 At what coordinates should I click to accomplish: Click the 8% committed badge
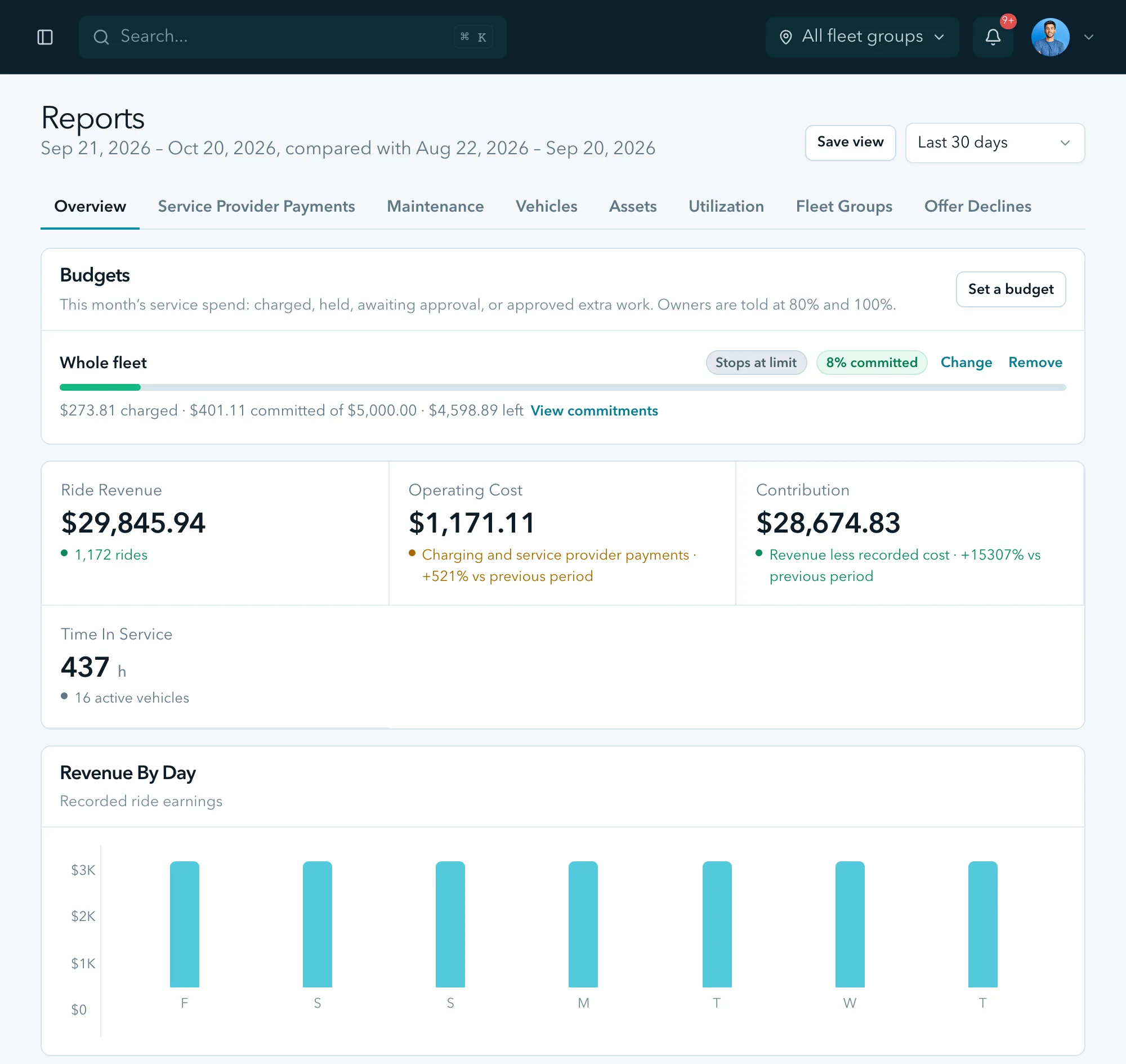pyautogui.click(x=871, y=363)
